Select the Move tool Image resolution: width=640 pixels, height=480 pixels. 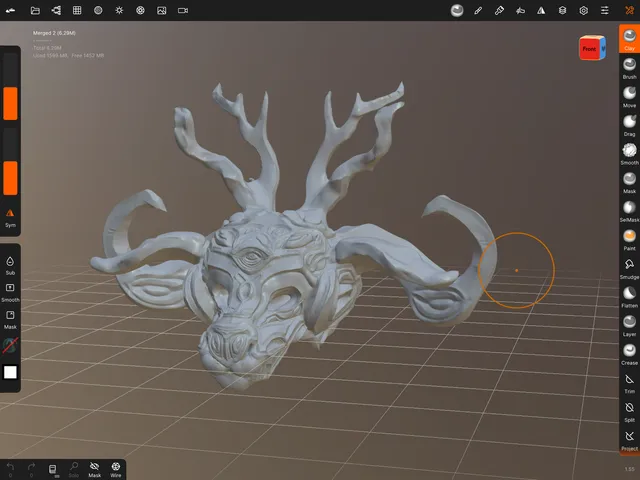(x=629, y=97)
